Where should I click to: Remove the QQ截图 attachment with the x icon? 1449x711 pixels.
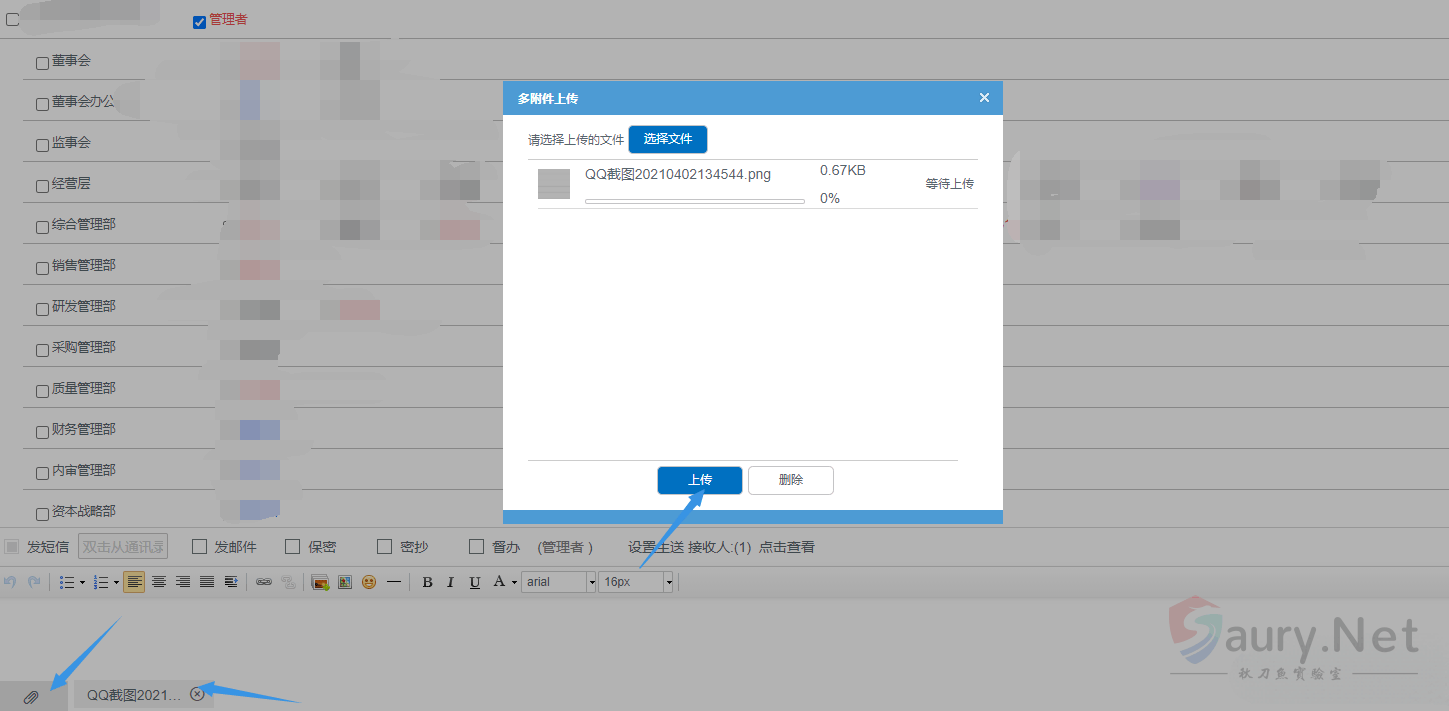coord(197,694)
